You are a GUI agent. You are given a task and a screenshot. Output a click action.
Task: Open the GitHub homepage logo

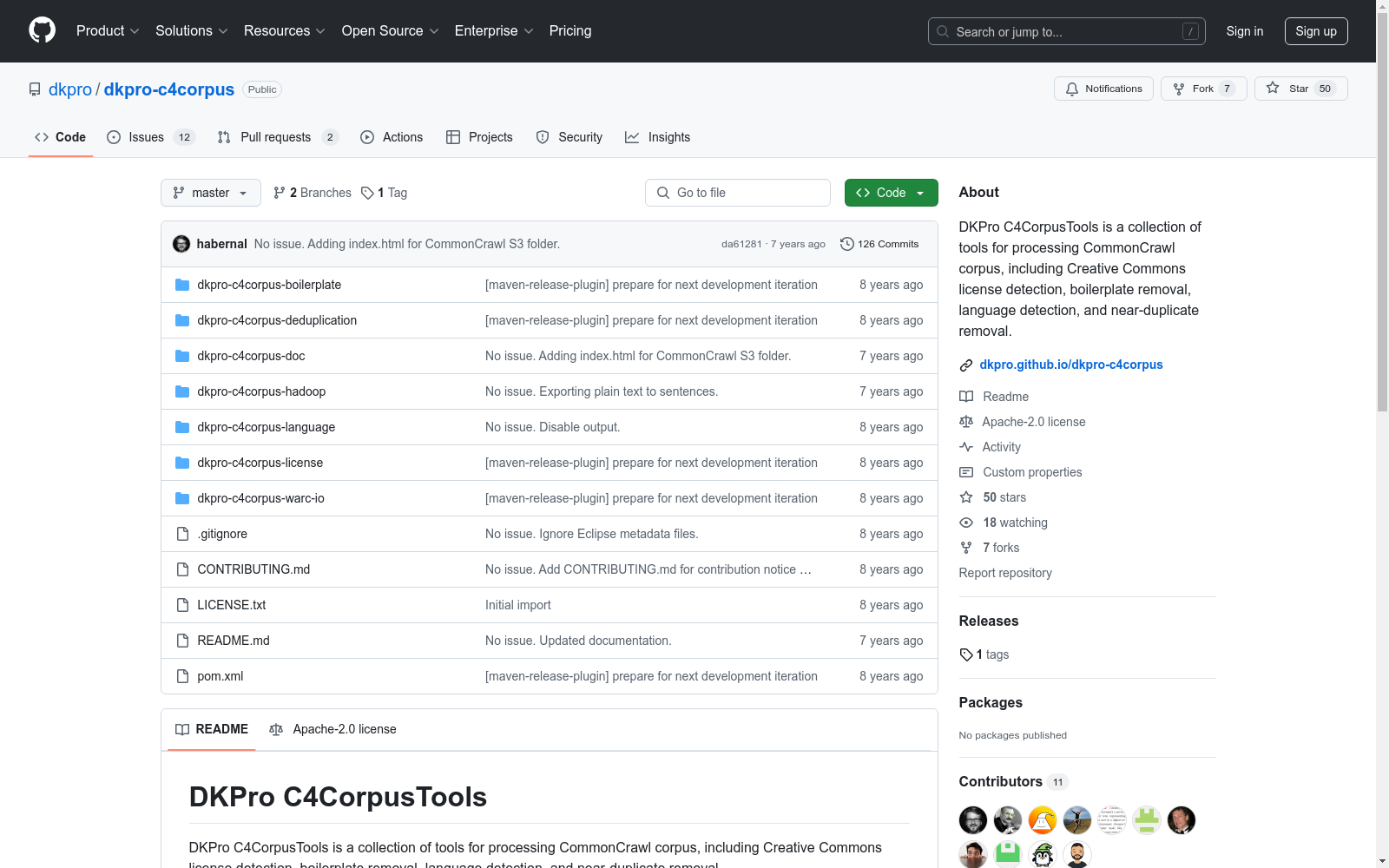(x=42, y=30)
